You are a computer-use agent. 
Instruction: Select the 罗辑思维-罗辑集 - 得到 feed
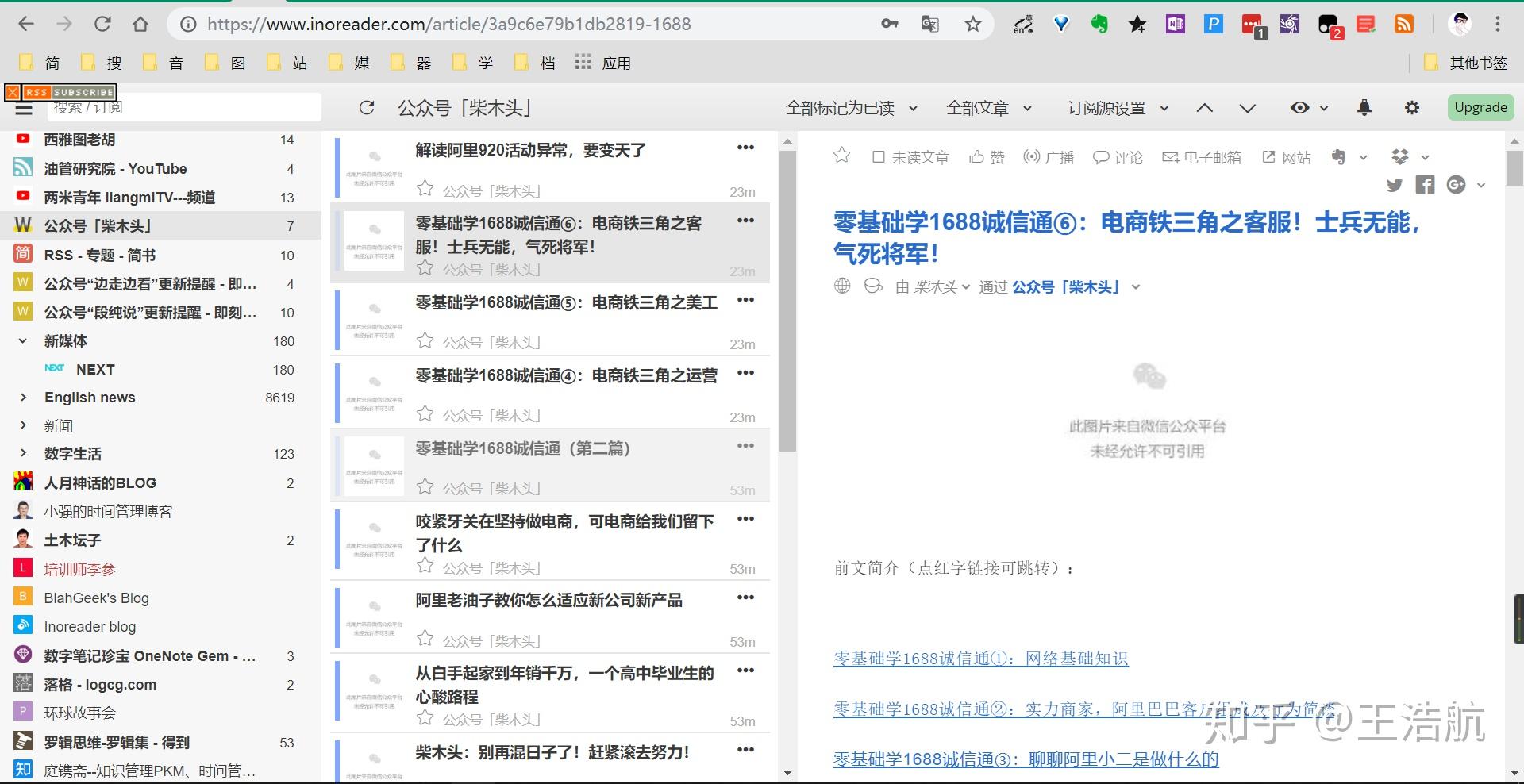pyautogui.click(x=160, y=742)
